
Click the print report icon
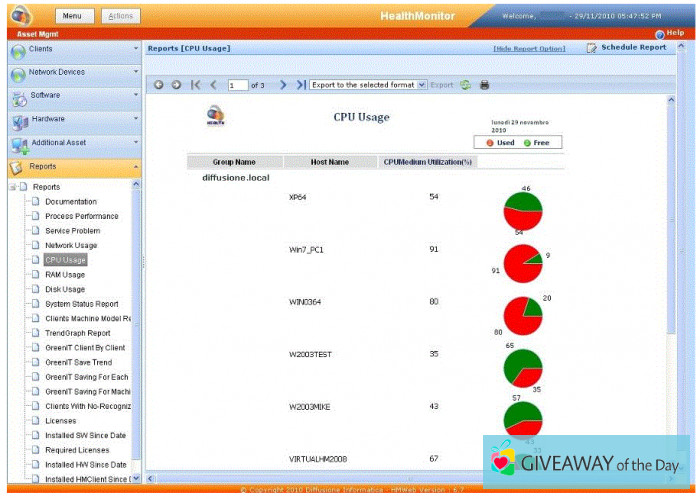[485, 85]
